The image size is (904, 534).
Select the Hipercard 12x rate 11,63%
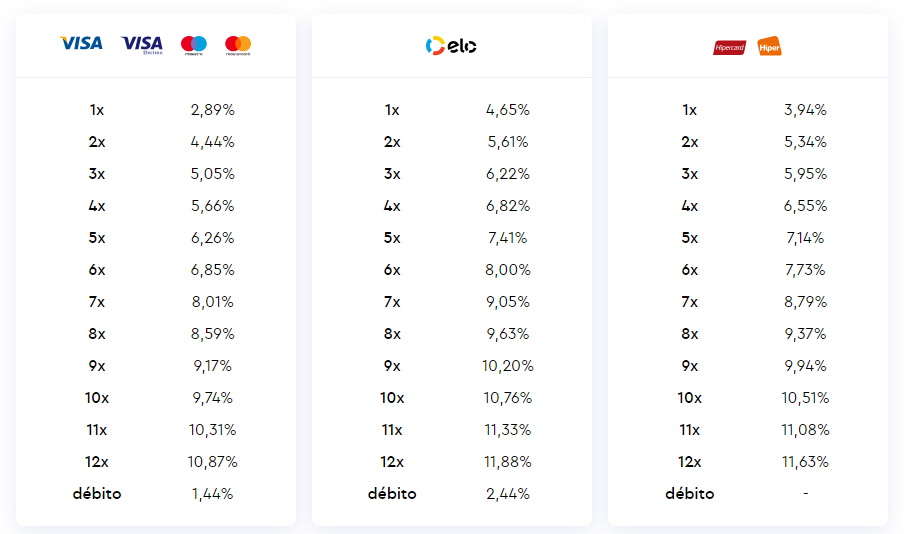click(805, 462)
